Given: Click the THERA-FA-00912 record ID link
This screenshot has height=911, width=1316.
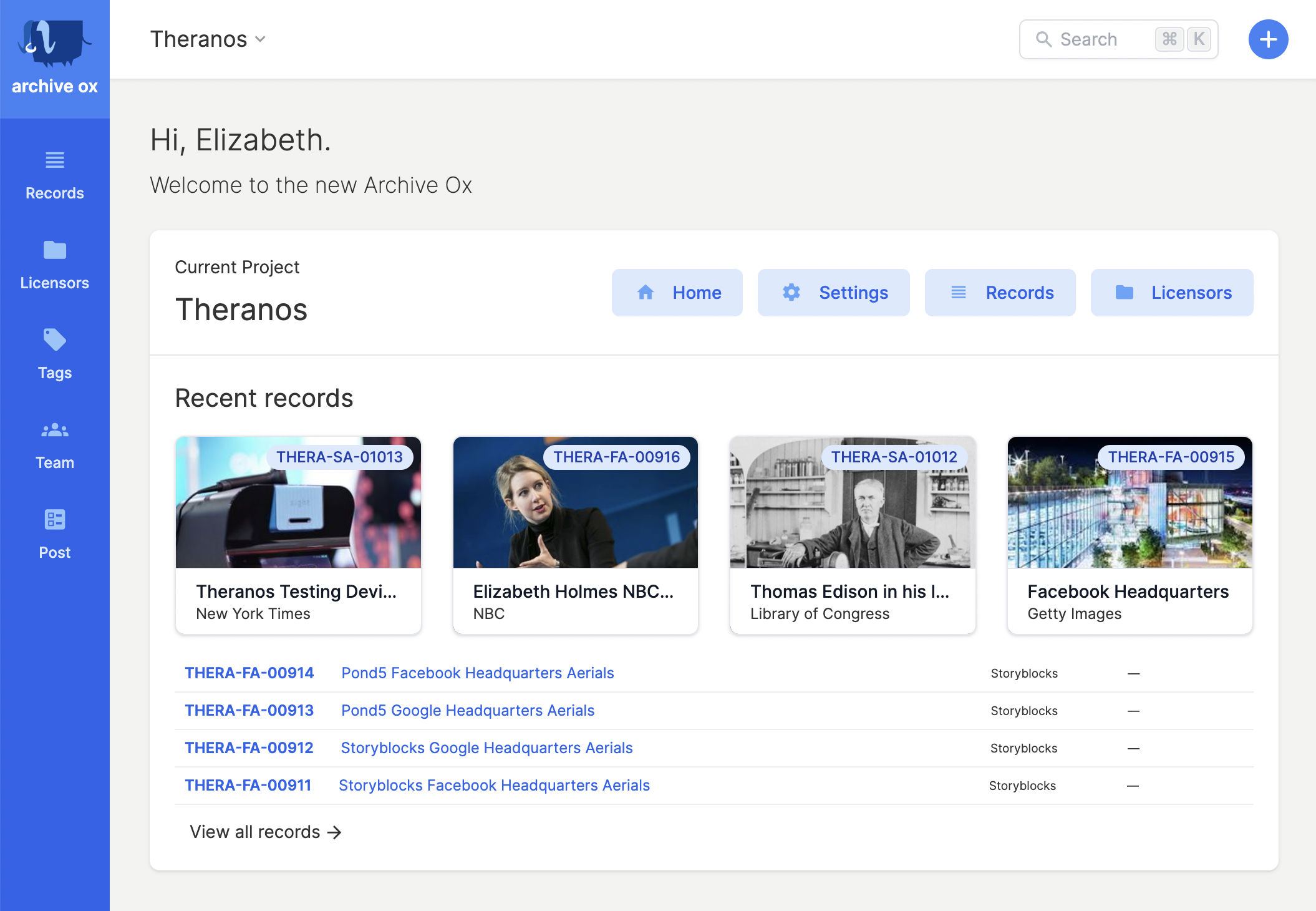Looking at the screenshot, I should [x=249, y=748].
